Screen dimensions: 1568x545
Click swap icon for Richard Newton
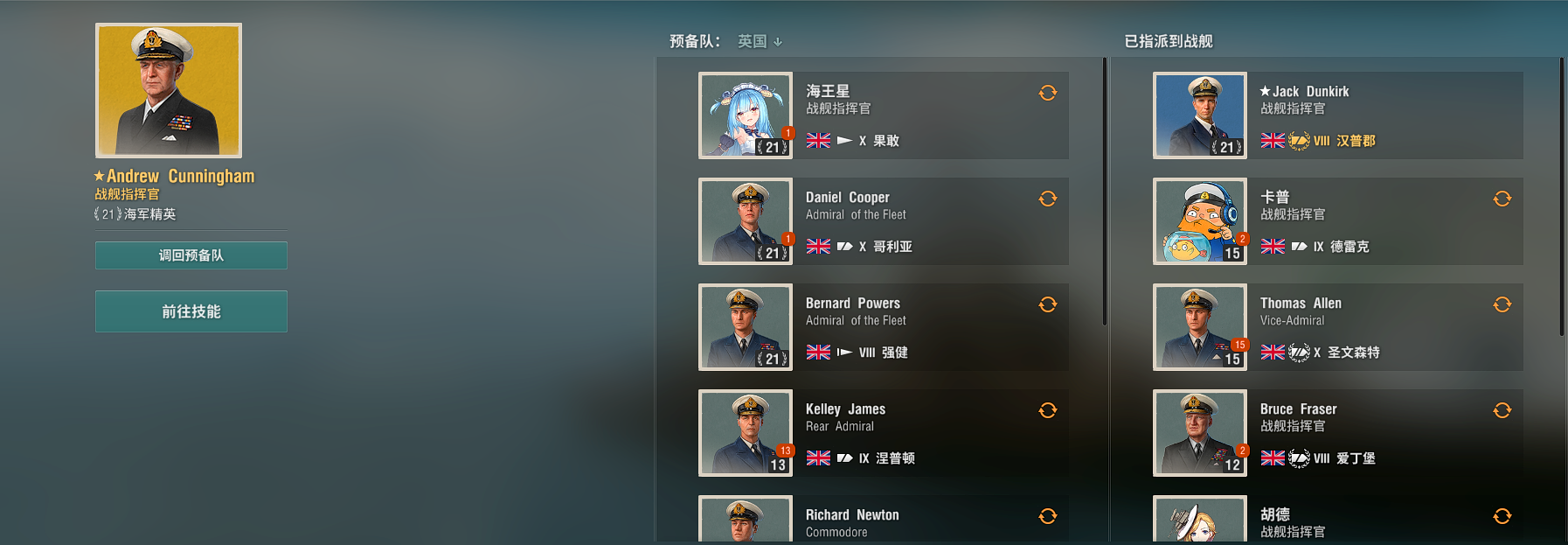point(1048,516)
